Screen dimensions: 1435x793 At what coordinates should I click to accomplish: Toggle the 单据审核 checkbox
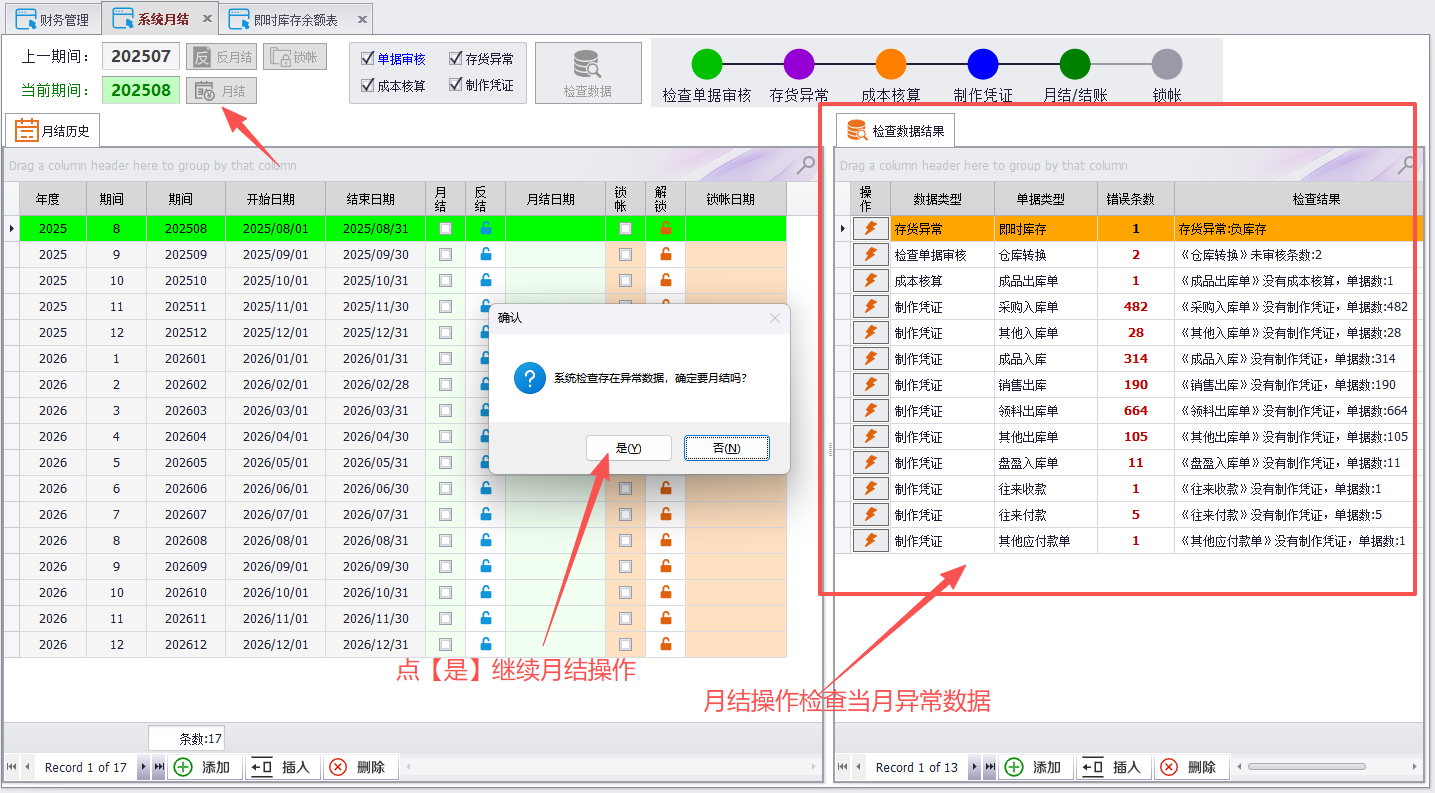pos(368,58)
